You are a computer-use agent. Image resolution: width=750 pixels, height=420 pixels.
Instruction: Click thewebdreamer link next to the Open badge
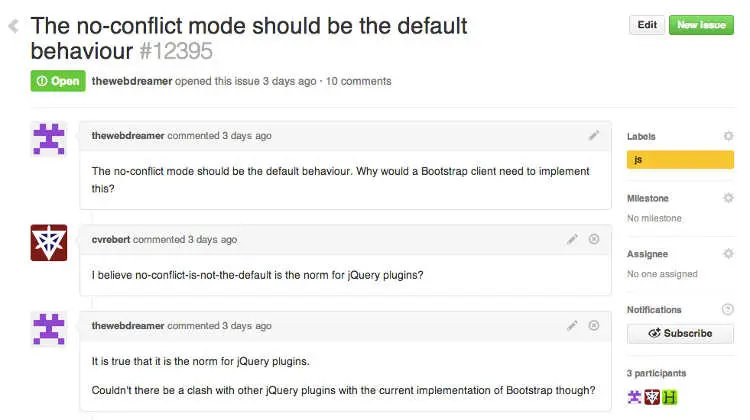(x=131, y=81)
